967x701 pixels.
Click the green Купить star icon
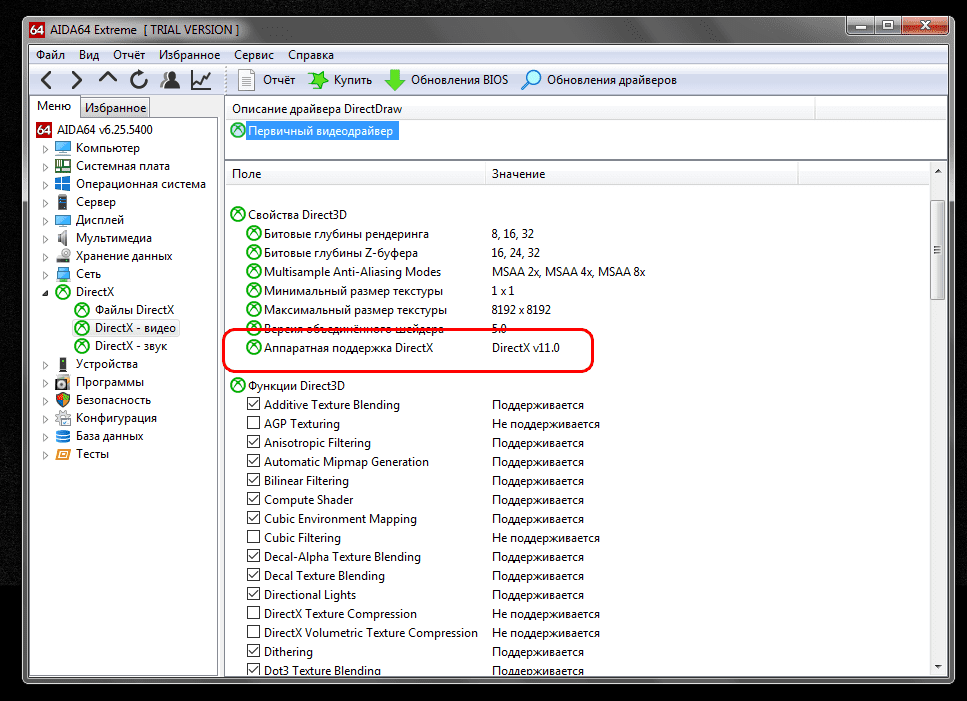point(318,80)
